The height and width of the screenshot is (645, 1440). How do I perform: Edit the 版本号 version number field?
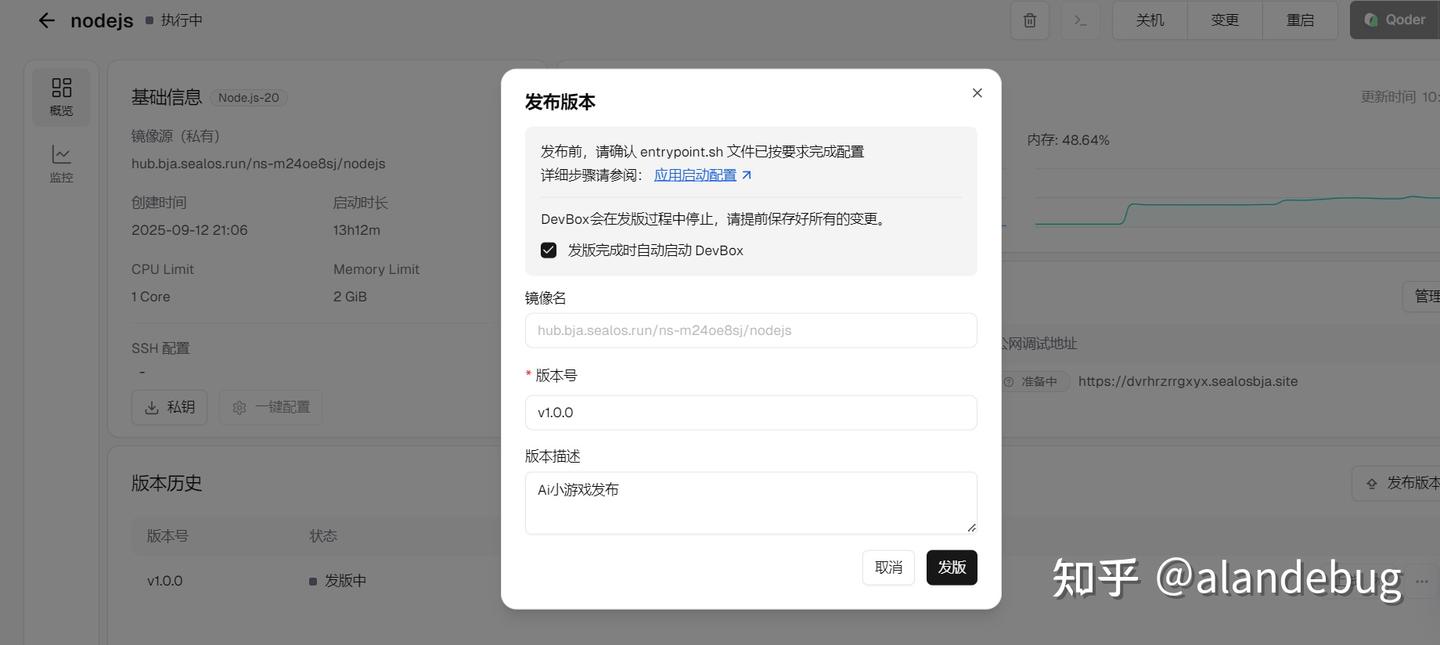[751, 412]
